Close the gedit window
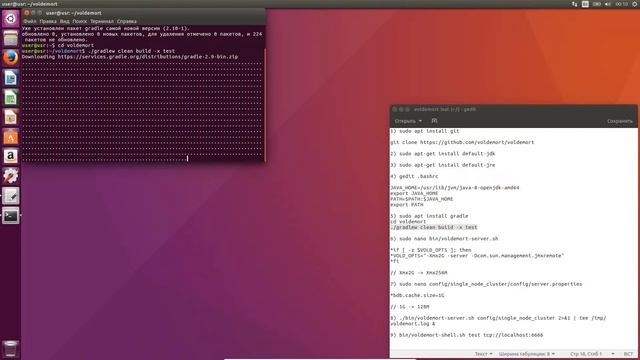Viewport: 640px width, 360px height. [x=394, y=109]
